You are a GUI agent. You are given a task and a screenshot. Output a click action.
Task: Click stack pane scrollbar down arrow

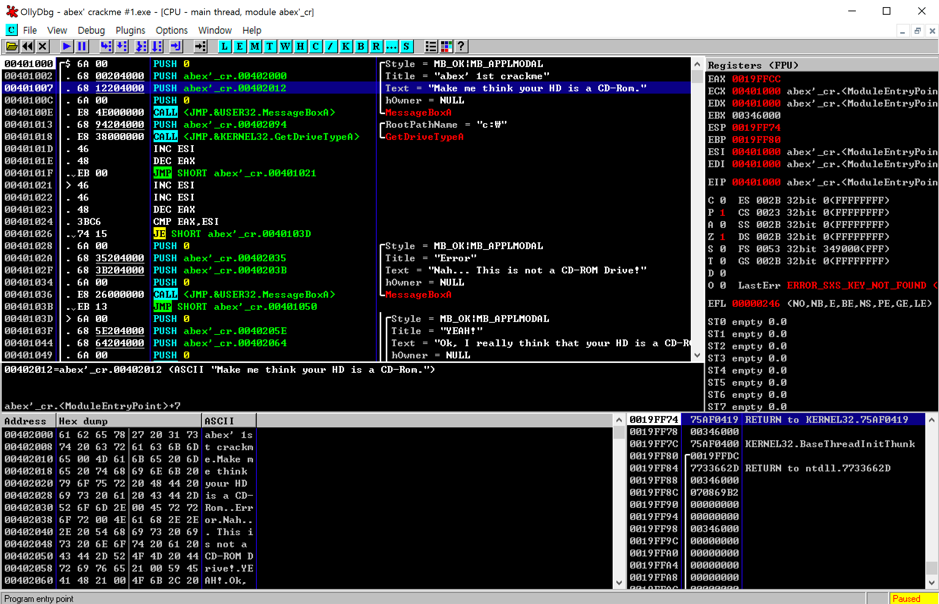pos(932,582)
